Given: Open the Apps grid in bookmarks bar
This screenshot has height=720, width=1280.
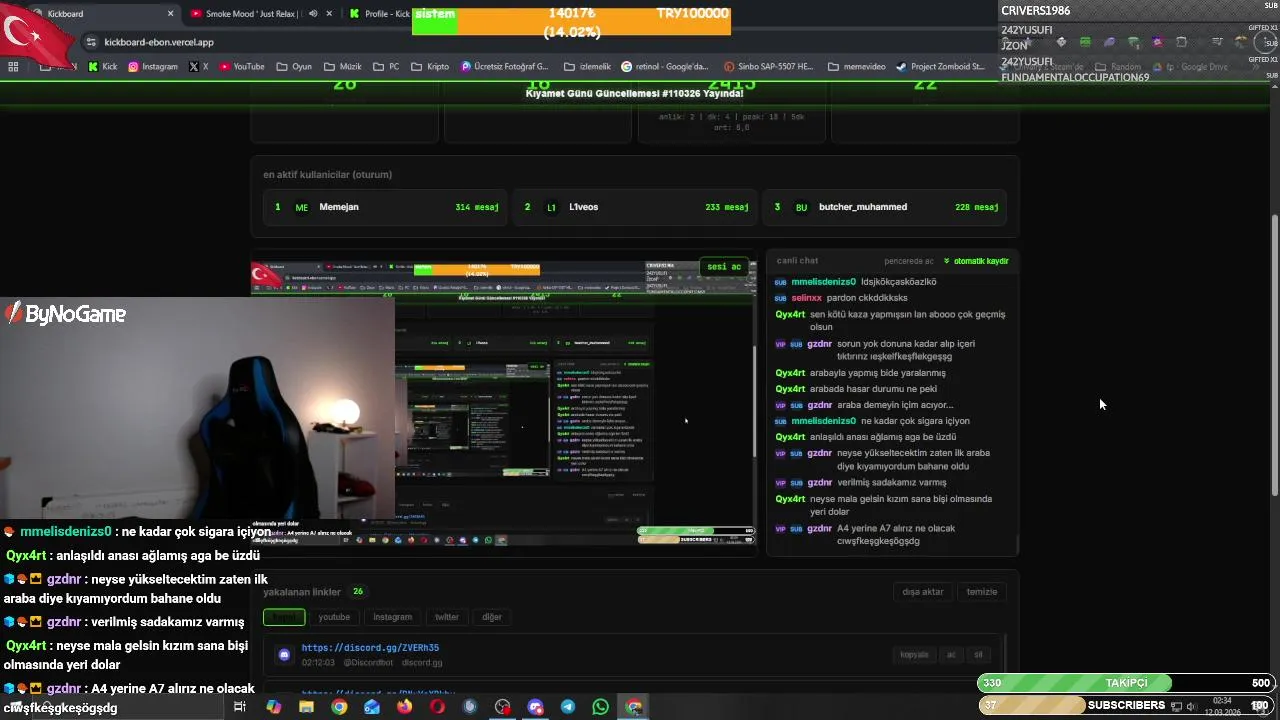Looking at the screenshot, I should click(x=13, y=67).
